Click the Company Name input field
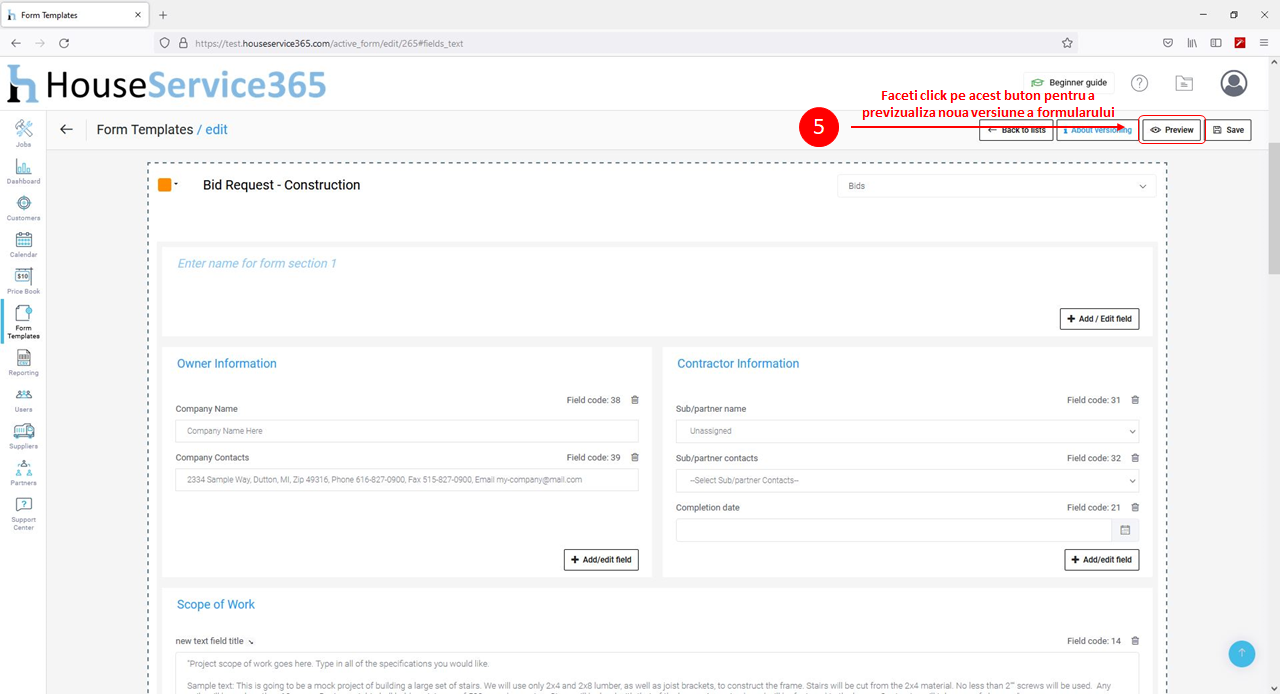The image size is (1280, 694). tap(406, 431)
